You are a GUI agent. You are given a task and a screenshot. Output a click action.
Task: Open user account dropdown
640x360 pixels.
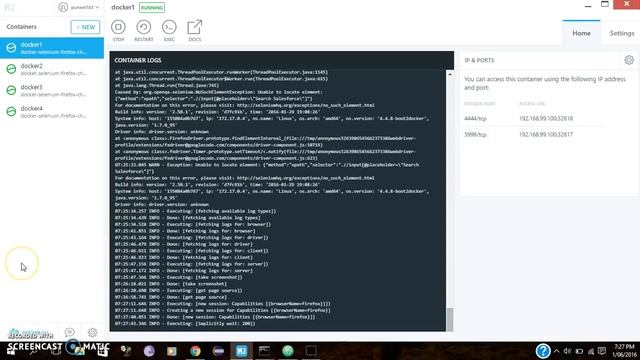[79, 7]
